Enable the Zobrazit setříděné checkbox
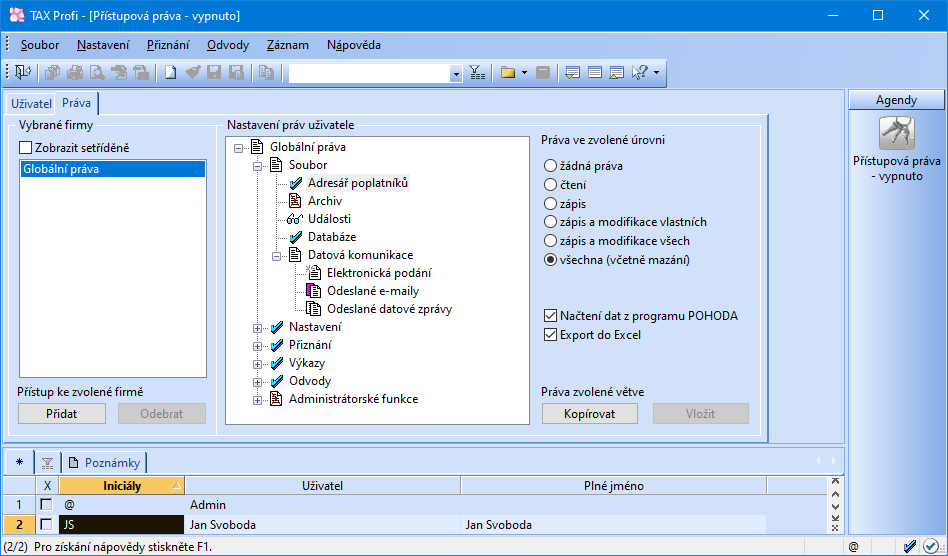948x556 pixels. click(x=25, y=147)
